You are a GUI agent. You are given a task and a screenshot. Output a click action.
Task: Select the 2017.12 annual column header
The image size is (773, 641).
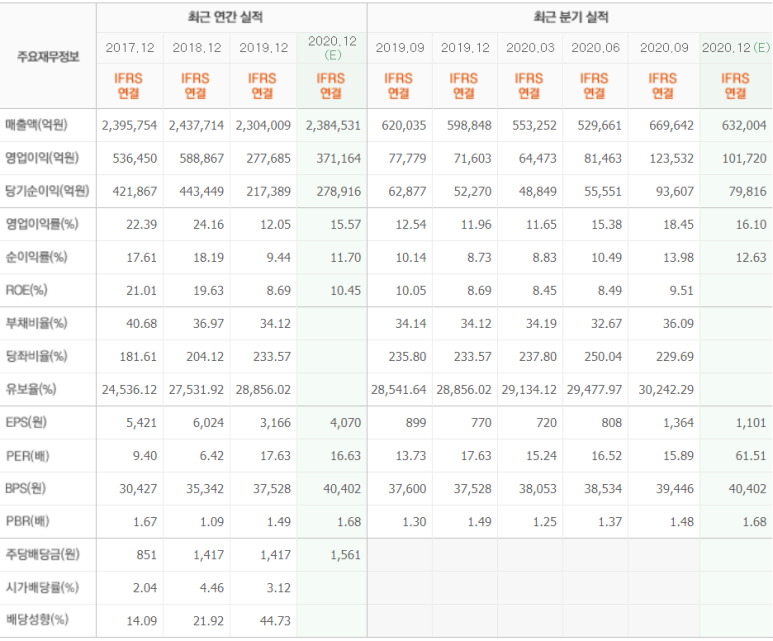(x=130, y=48)
